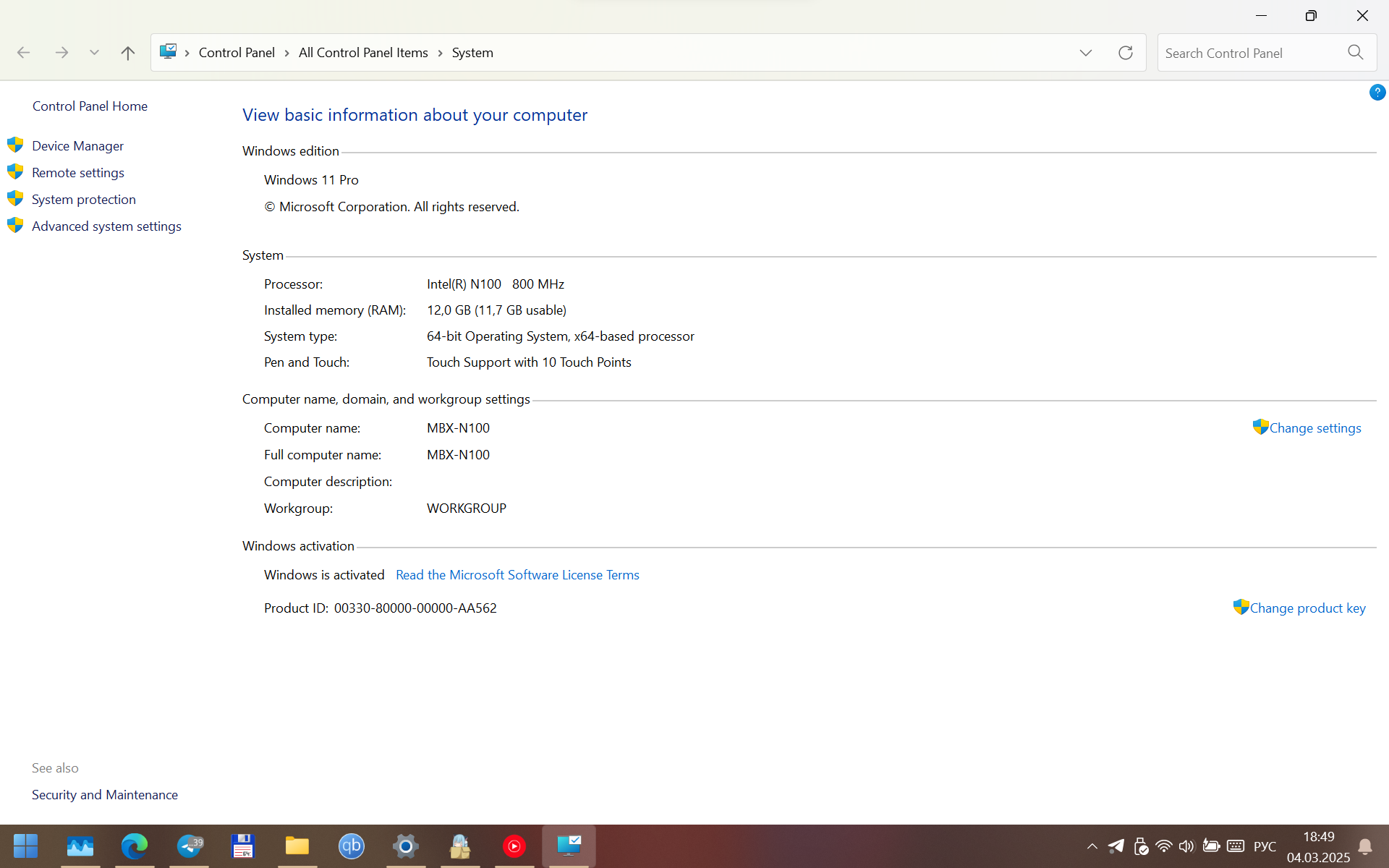Viewport: 1389px width, 868px height.
Task: Open System protection link
Action: pyautogui.click(x=84, y=200)
